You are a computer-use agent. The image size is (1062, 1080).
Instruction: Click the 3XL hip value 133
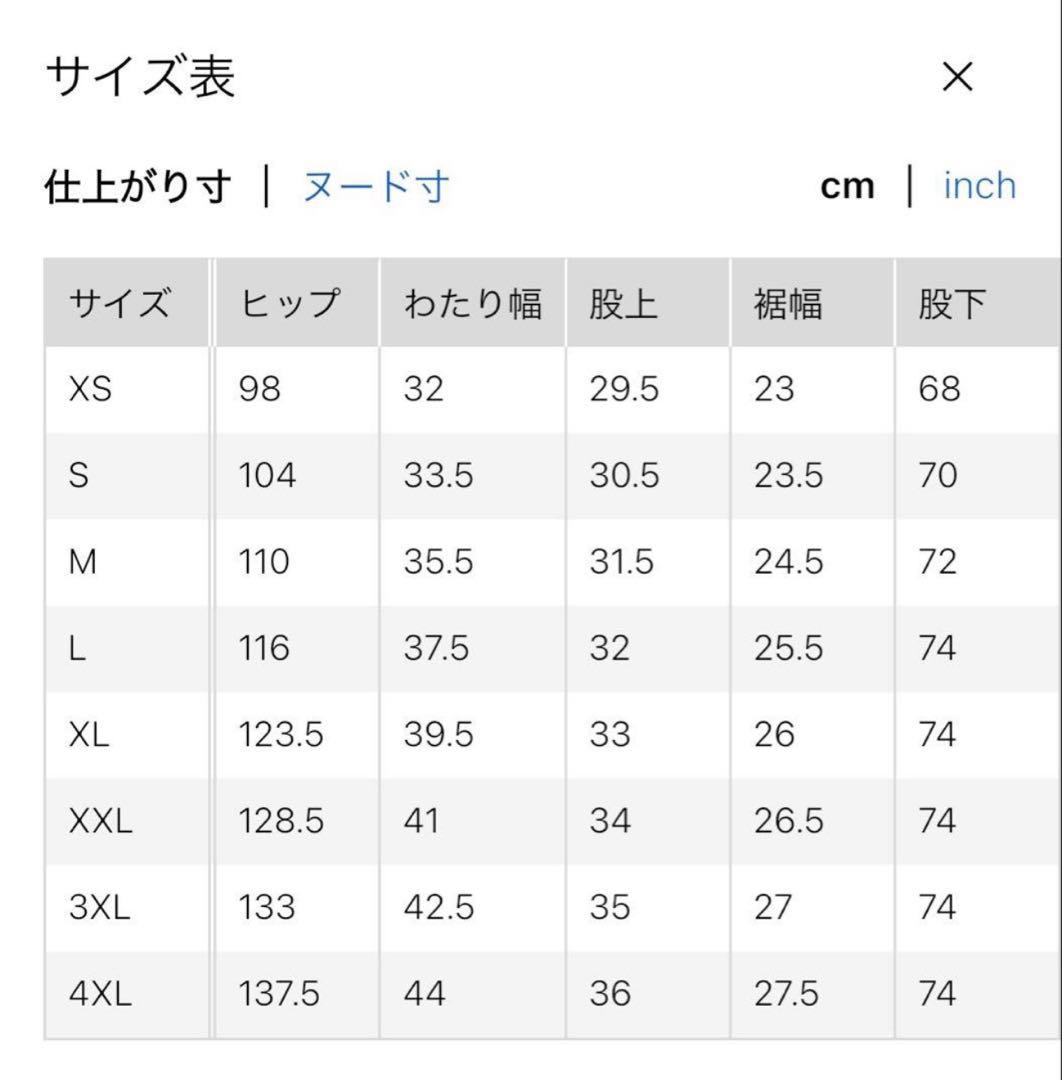click(x=267, y=908)
